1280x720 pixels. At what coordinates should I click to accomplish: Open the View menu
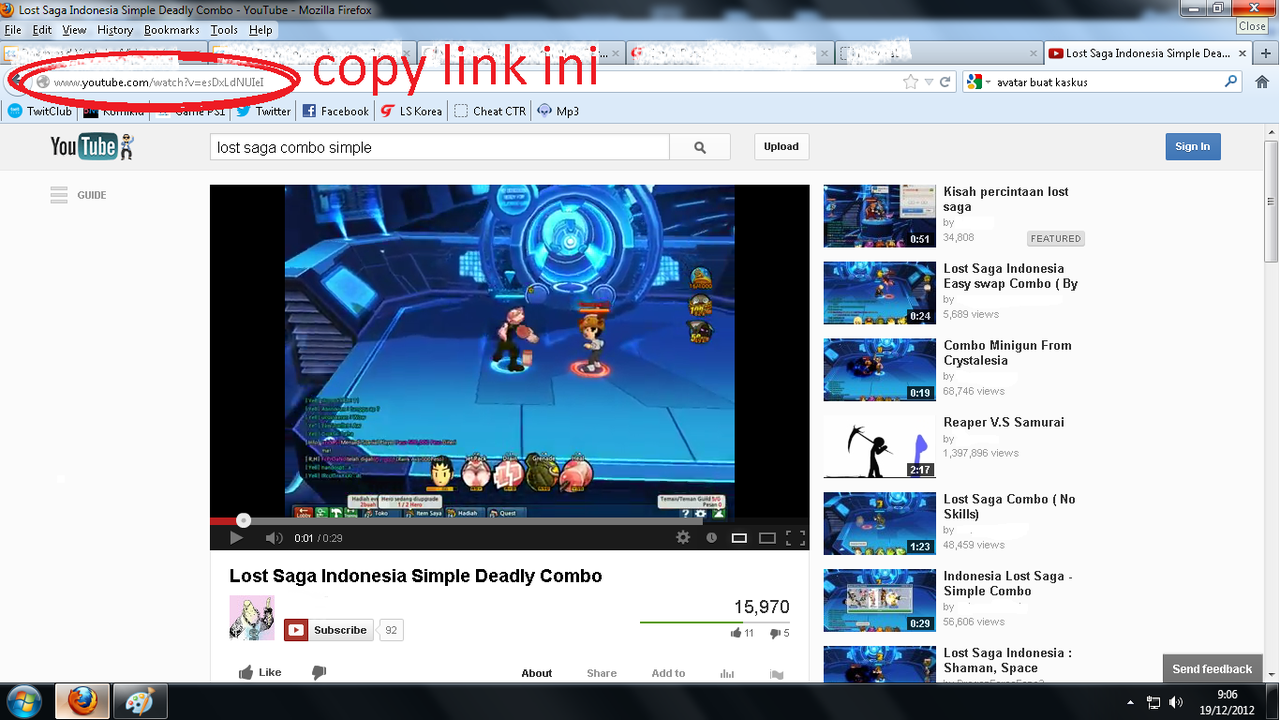click(x=75, y=30)
